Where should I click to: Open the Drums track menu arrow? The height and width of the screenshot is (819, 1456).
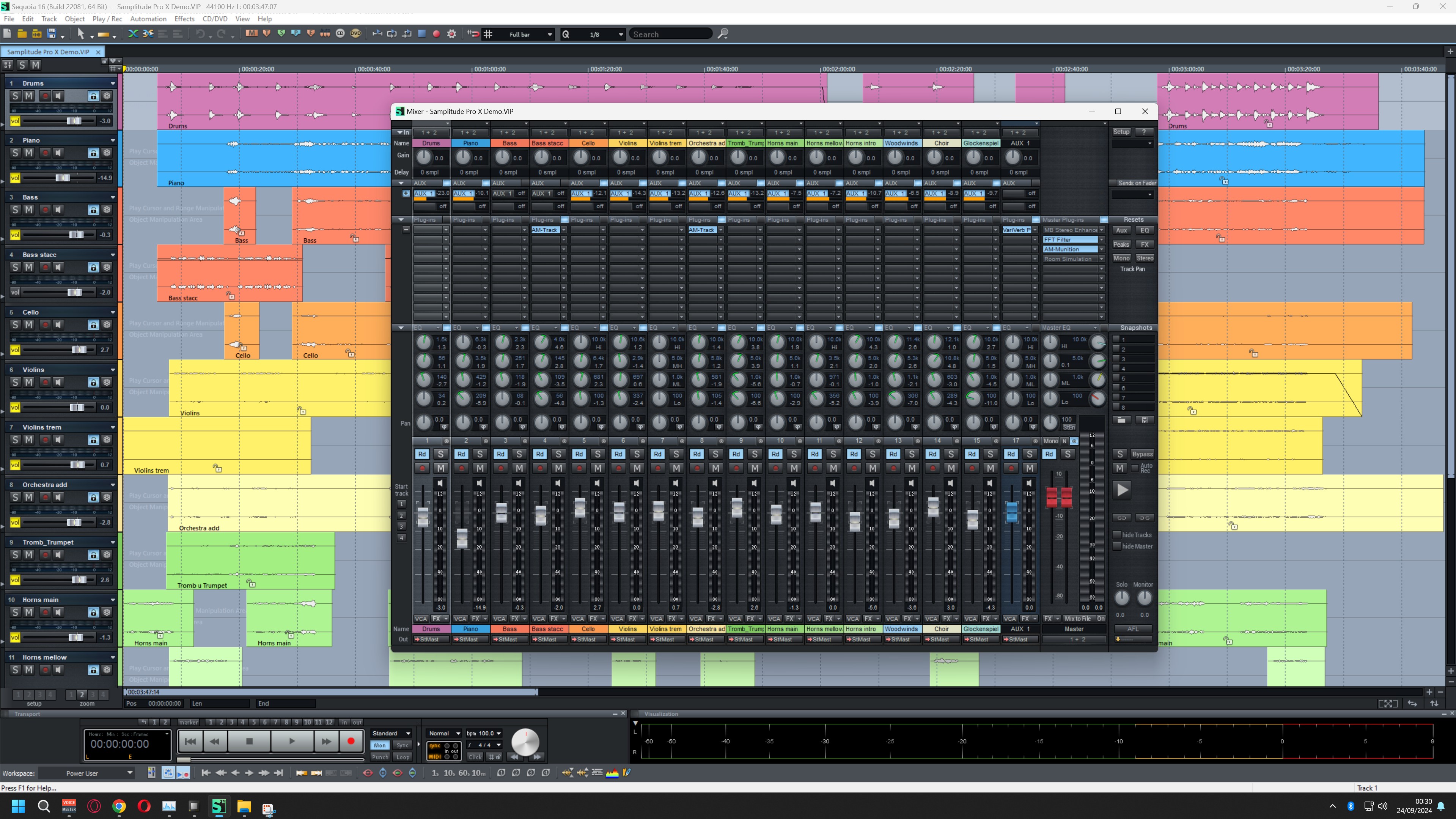pyautogui.click(x=113, y=83)
